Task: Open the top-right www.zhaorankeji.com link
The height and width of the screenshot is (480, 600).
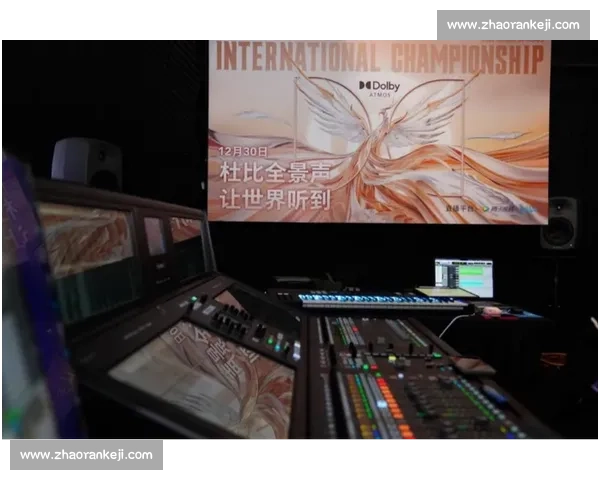Action: 512,24
